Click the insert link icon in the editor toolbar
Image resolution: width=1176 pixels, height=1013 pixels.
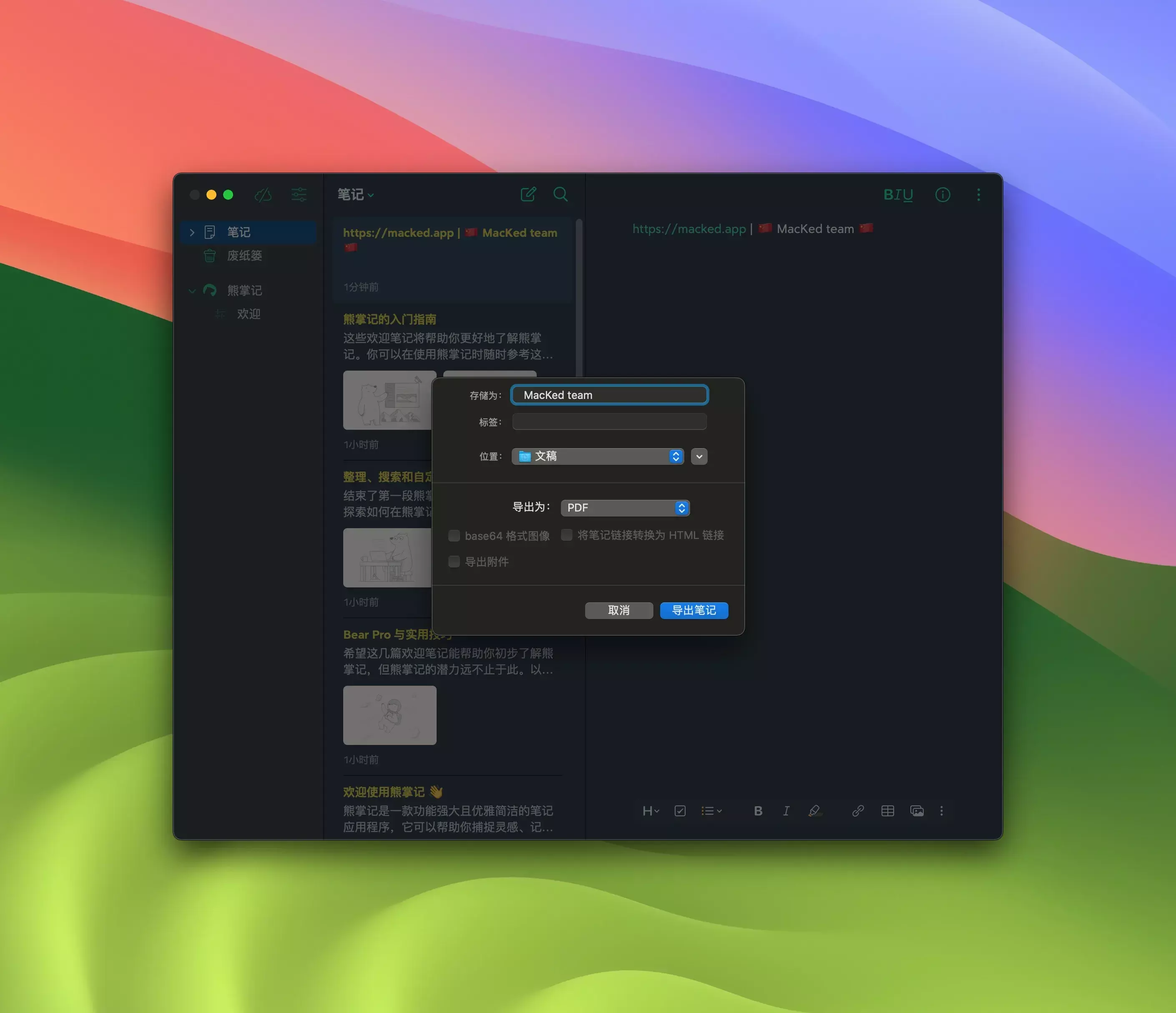[857, 811]
